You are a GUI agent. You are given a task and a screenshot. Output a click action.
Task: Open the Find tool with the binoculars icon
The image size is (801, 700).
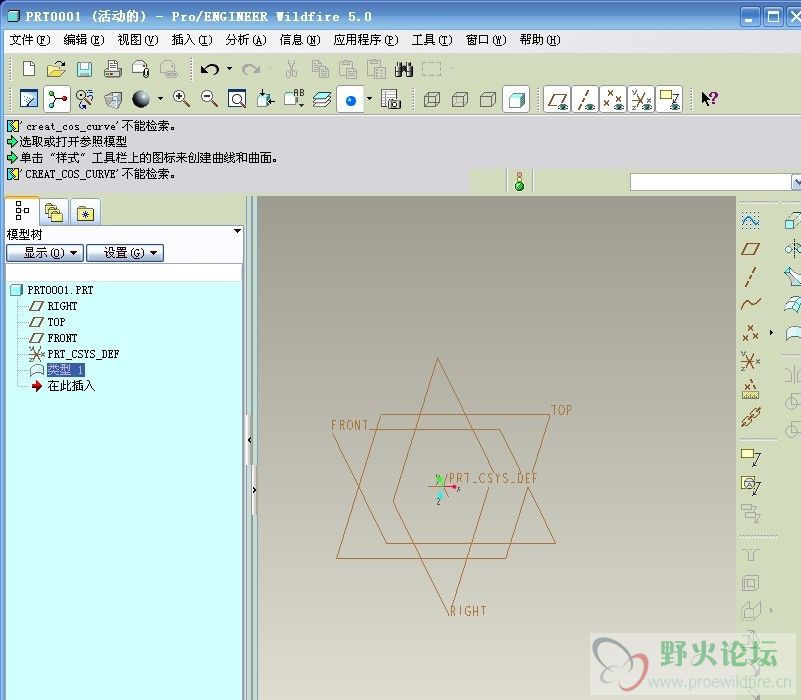click(404, 68)
